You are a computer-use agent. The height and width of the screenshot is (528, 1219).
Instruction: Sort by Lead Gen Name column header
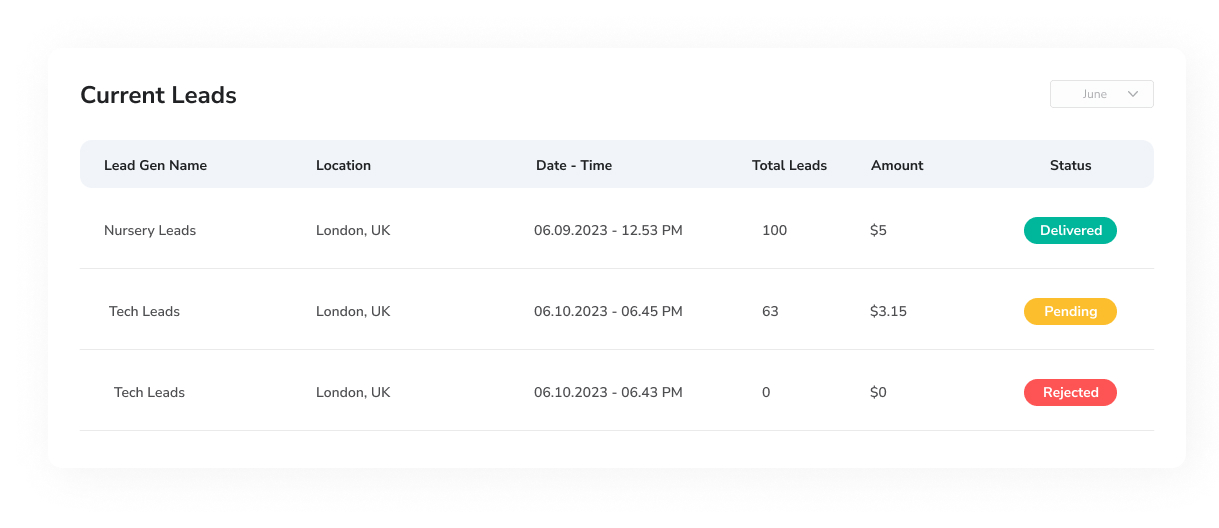155,165
